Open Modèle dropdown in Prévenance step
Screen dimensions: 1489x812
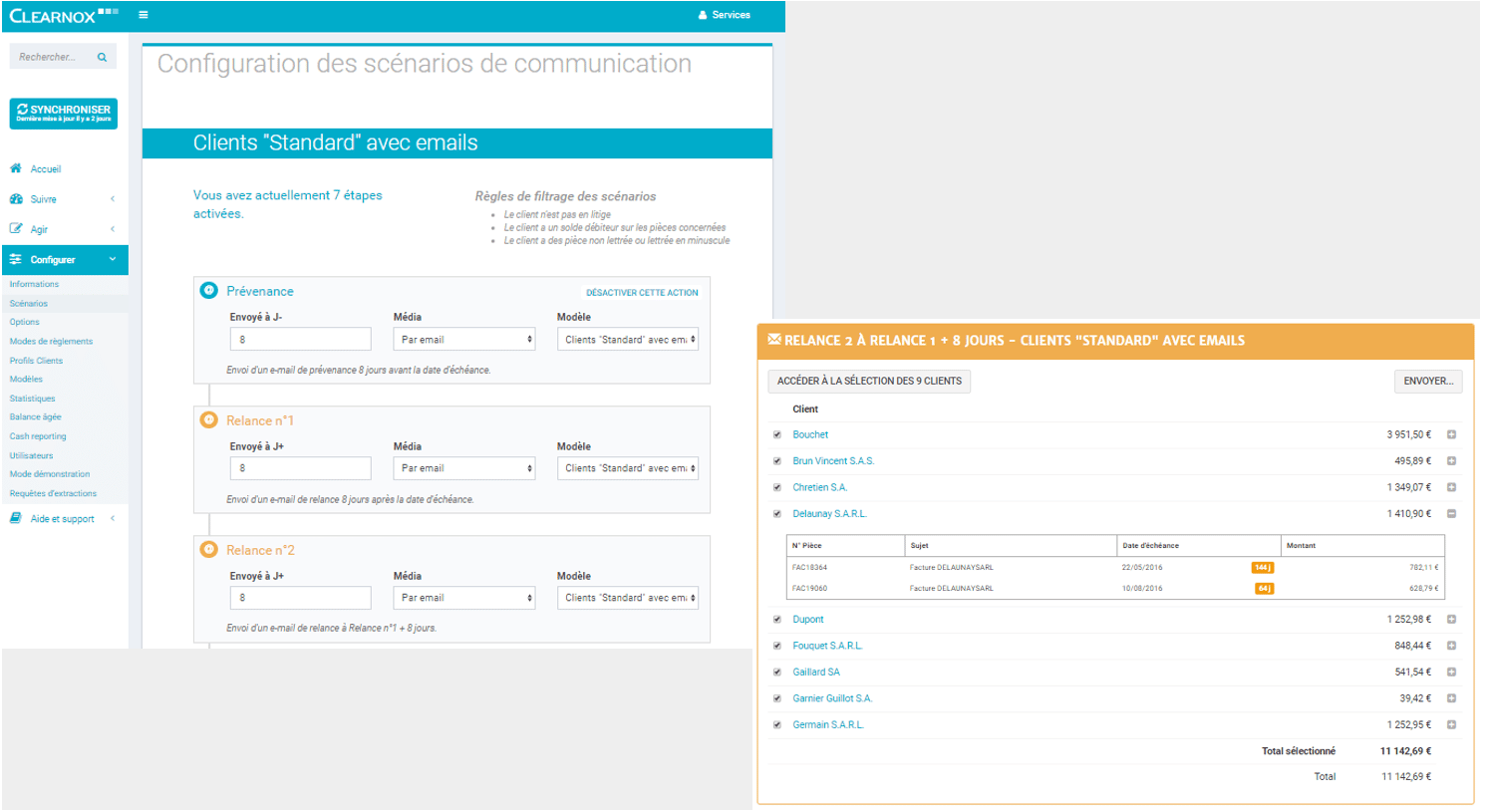tap(628, 340)
